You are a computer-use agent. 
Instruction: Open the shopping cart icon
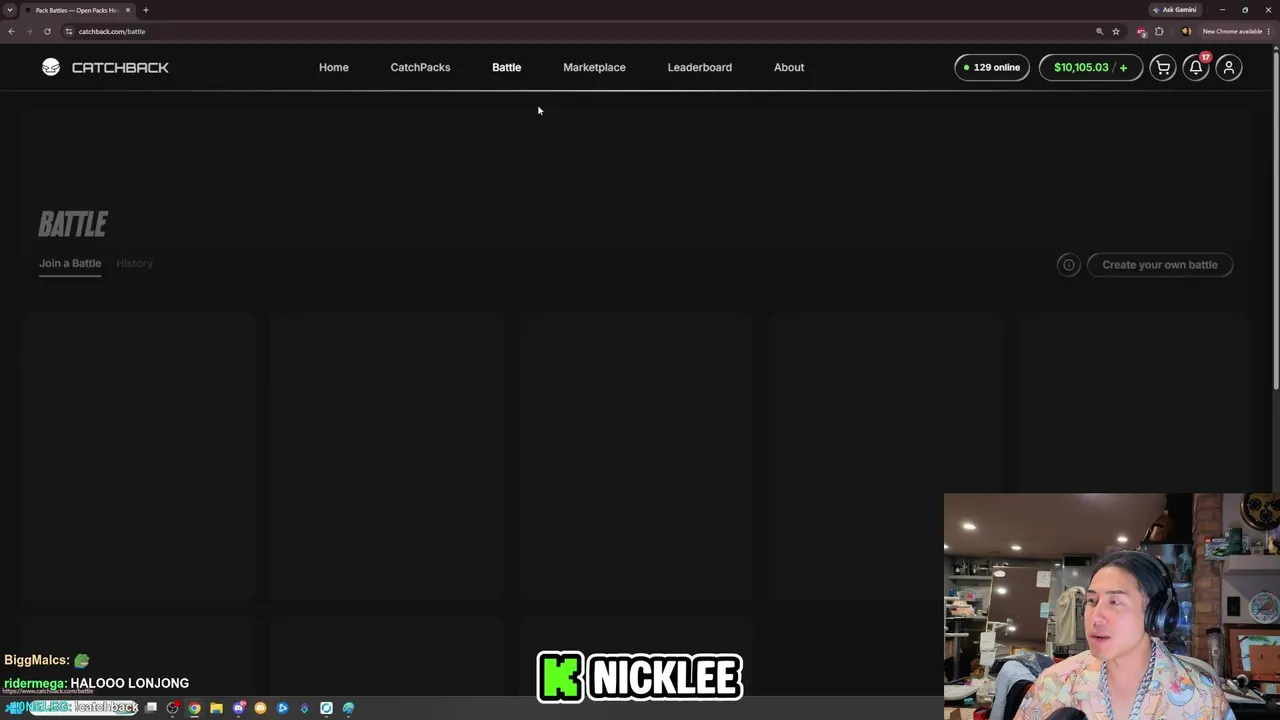point(1163,67)
